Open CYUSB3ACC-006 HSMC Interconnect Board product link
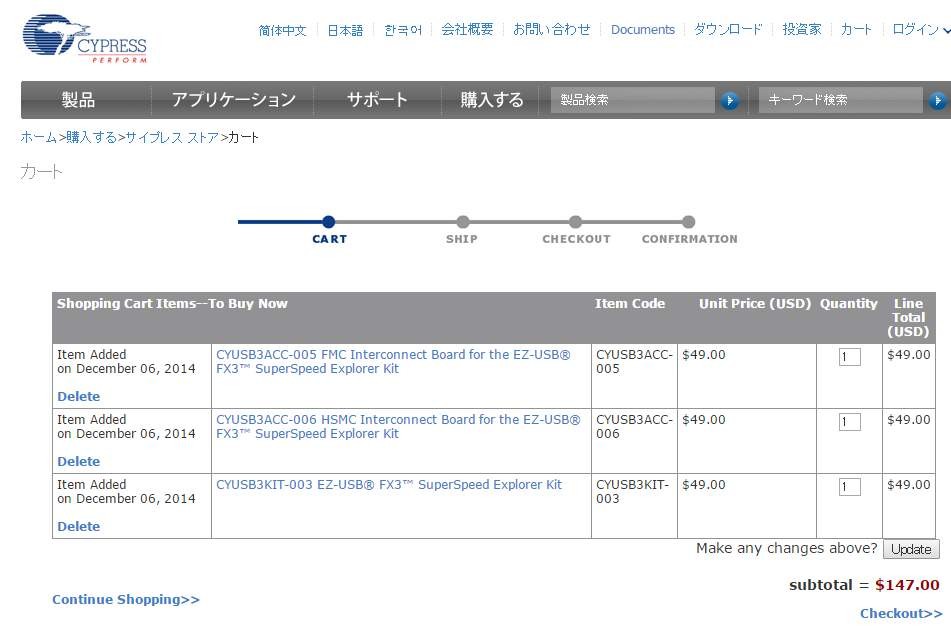 coord(398,426)
